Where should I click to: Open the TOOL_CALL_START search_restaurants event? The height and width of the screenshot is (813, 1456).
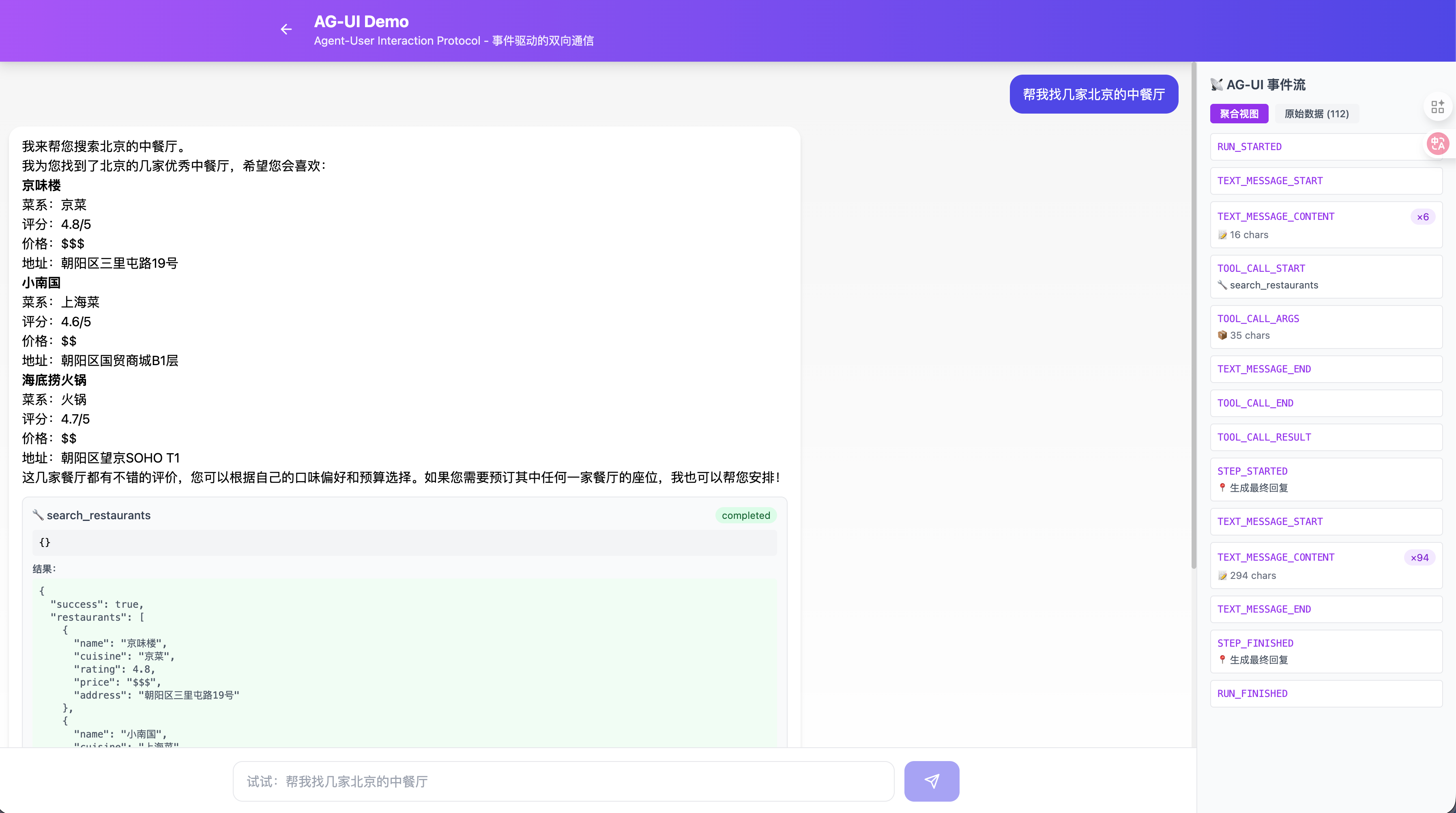click(x=1326, y=276)
